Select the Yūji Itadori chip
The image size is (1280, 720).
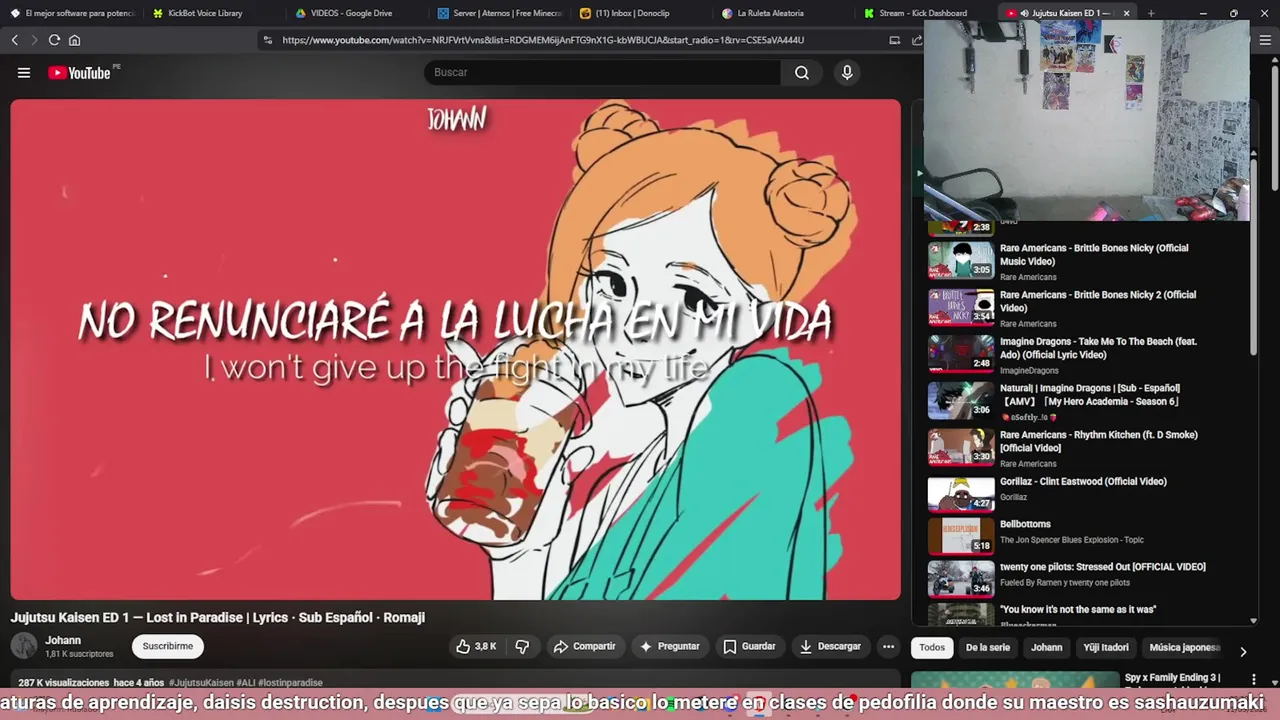pos(1106,648)
